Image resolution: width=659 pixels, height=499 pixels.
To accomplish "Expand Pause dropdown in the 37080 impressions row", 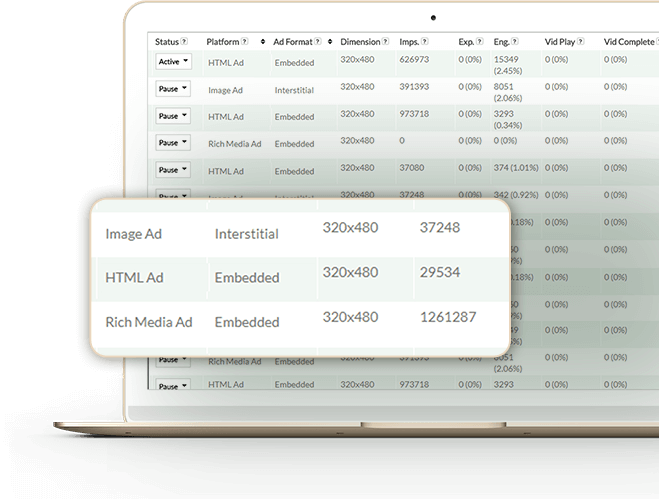I will tap(172, 170).
